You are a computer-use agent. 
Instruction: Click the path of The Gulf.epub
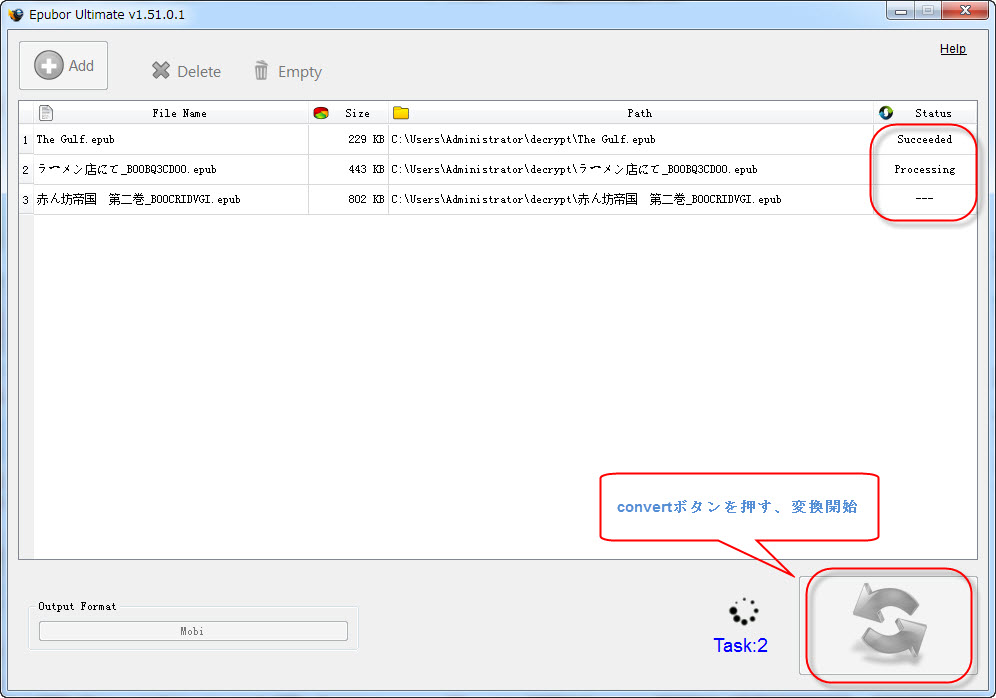tap(523, 140)
